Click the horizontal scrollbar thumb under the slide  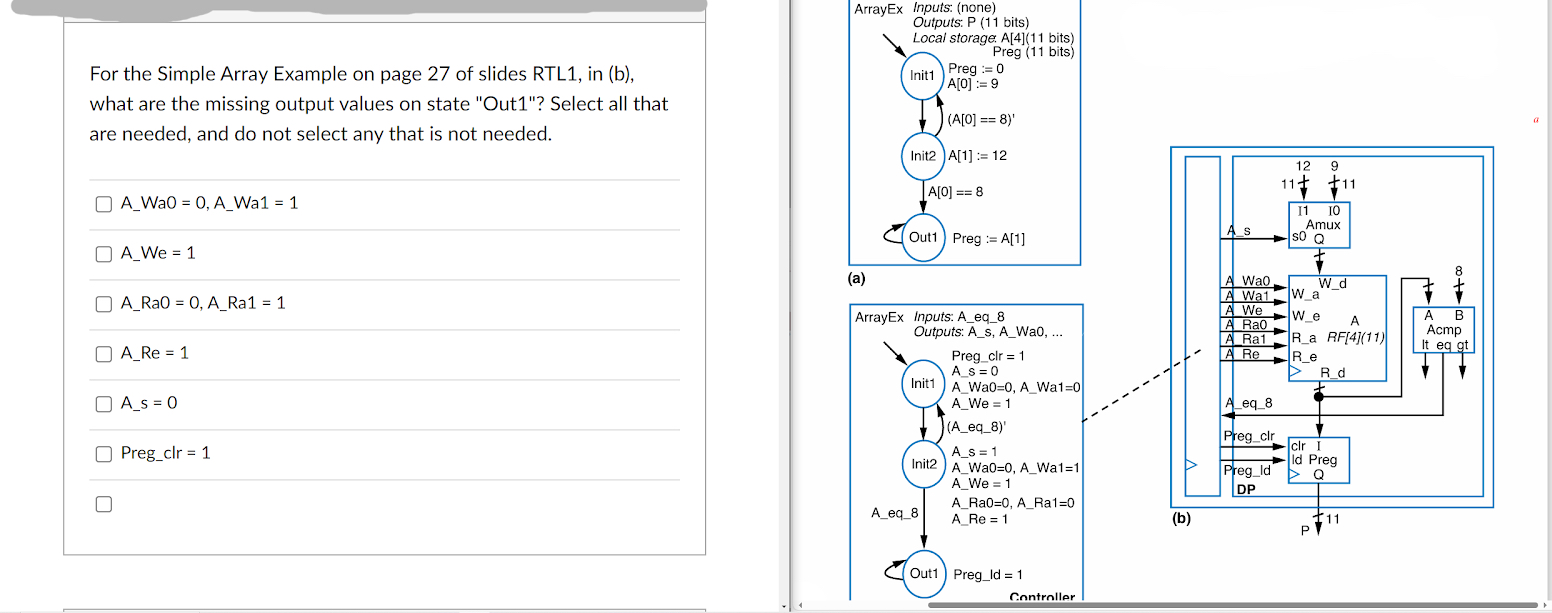(1235, 605)
